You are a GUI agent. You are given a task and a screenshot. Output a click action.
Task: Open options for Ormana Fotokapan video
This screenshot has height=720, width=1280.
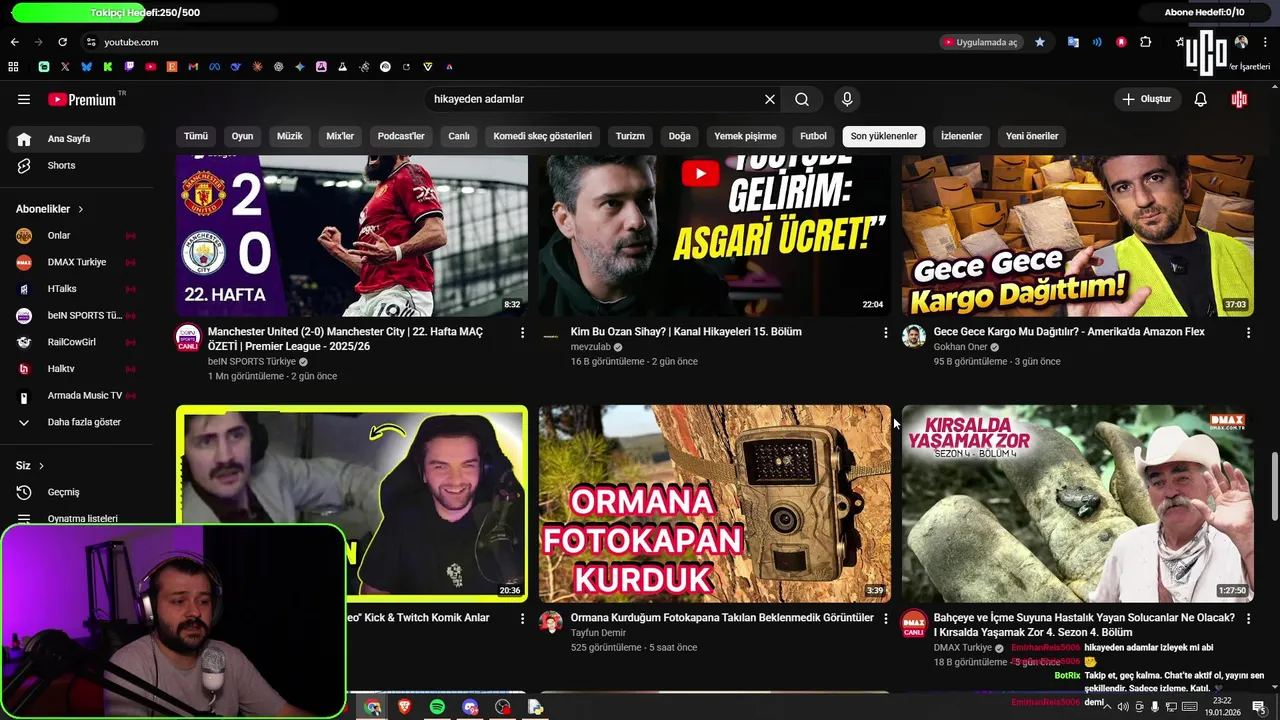coord(885,619)
